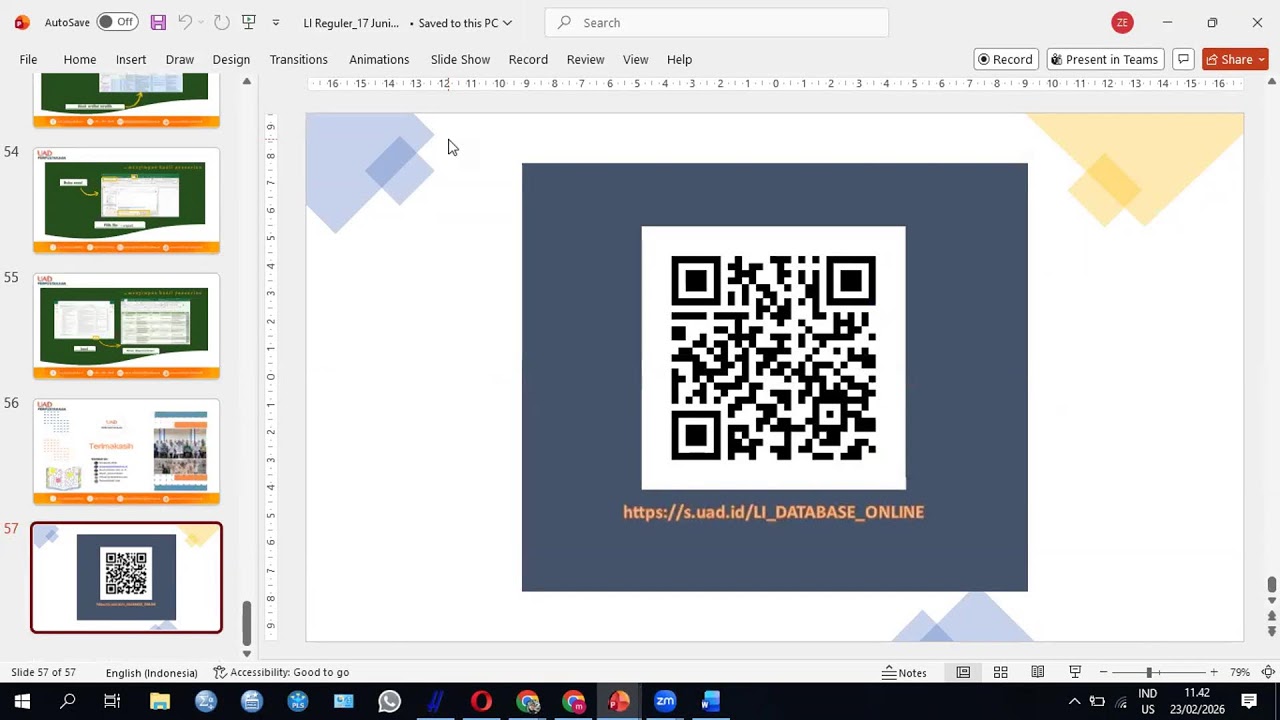This screenshot has width=1280, height=720.
Task: Click the Search box
Action: (x=716, y=22)
